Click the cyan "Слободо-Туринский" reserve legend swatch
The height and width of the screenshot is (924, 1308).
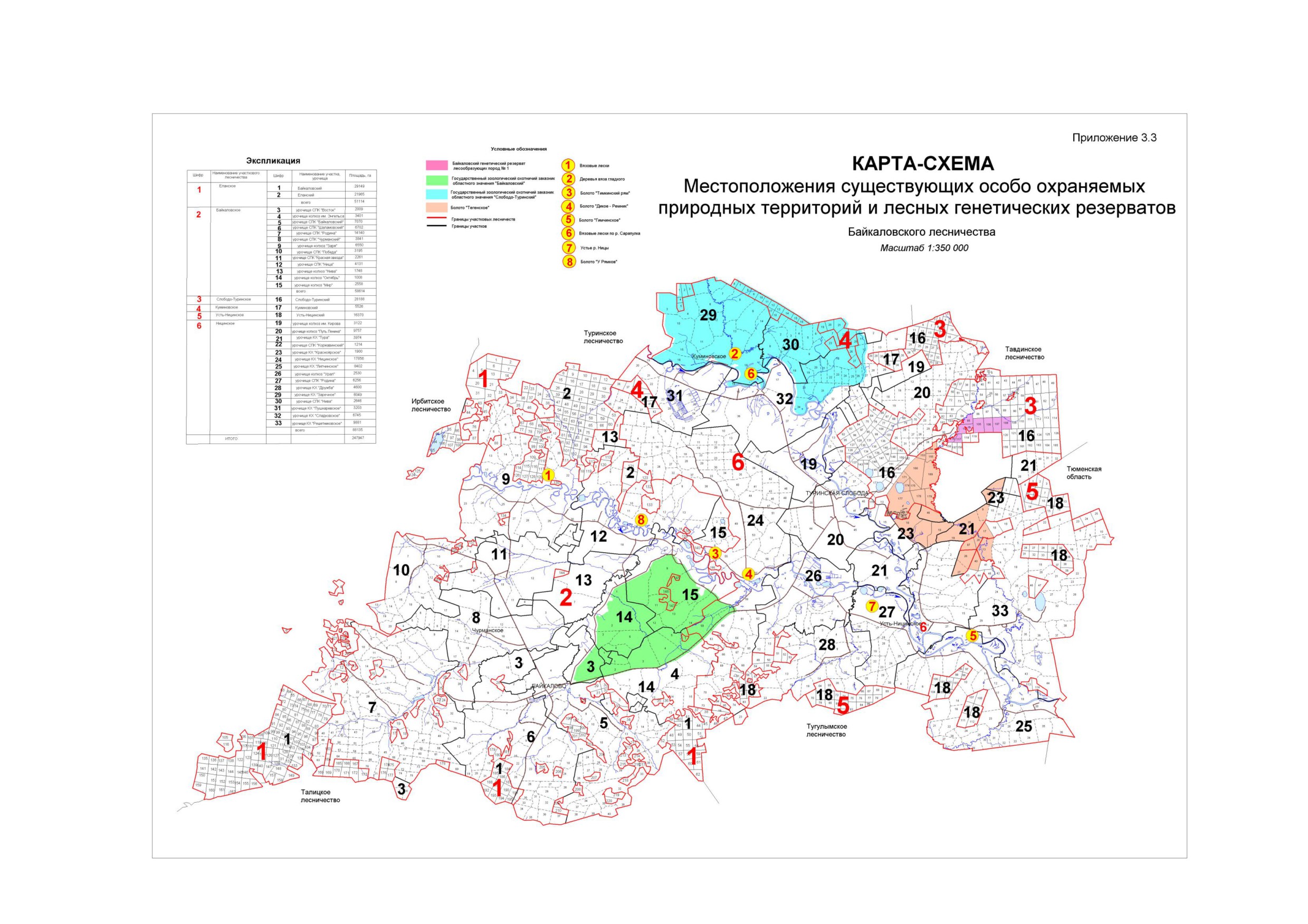click(437, 194)
